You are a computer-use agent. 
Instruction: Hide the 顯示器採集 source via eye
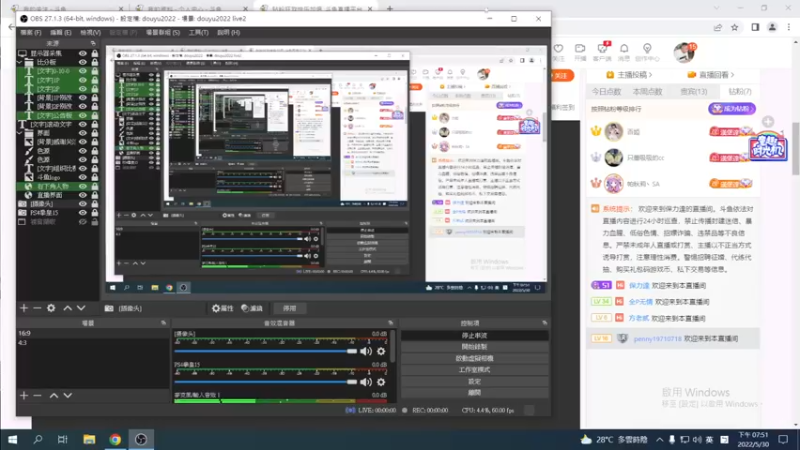pos(82,53)
